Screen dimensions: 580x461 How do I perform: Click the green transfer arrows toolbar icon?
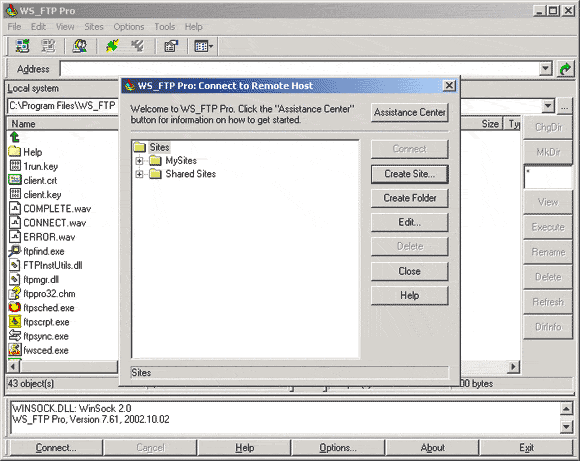(112, 46)
